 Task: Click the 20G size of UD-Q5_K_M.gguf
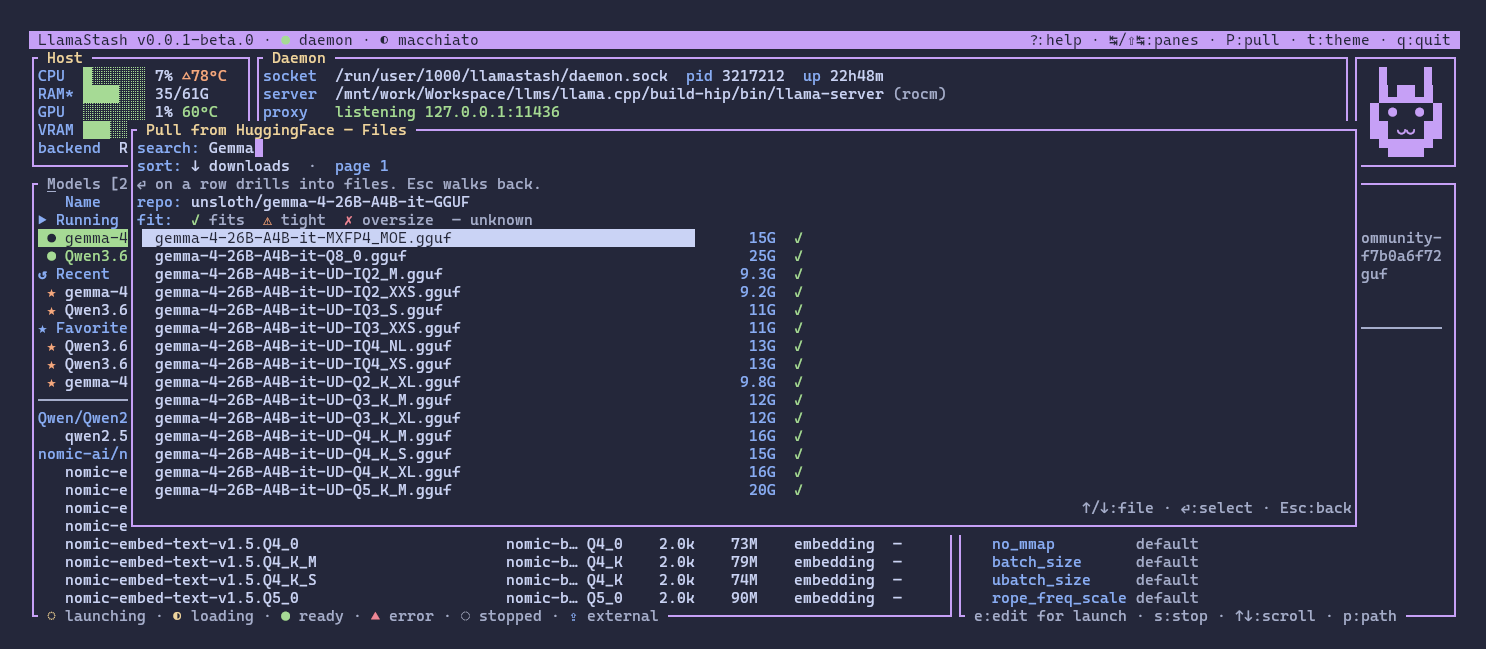pos(762,490)
